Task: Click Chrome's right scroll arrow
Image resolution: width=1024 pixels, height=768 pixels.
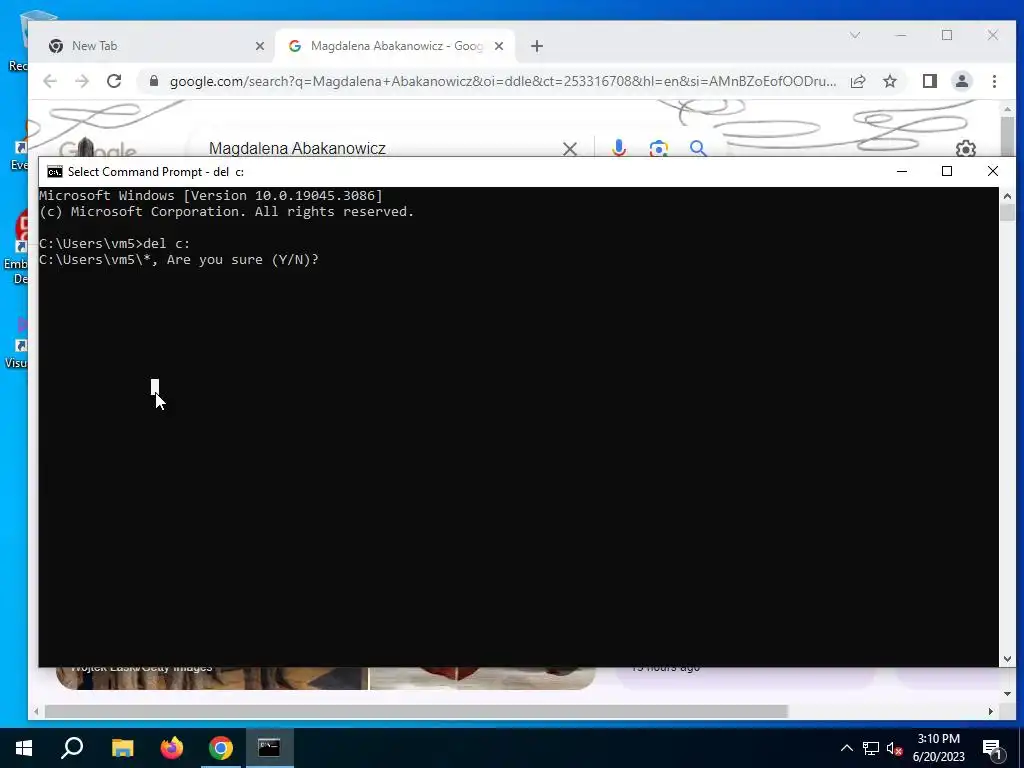Action: click(991, 711)
